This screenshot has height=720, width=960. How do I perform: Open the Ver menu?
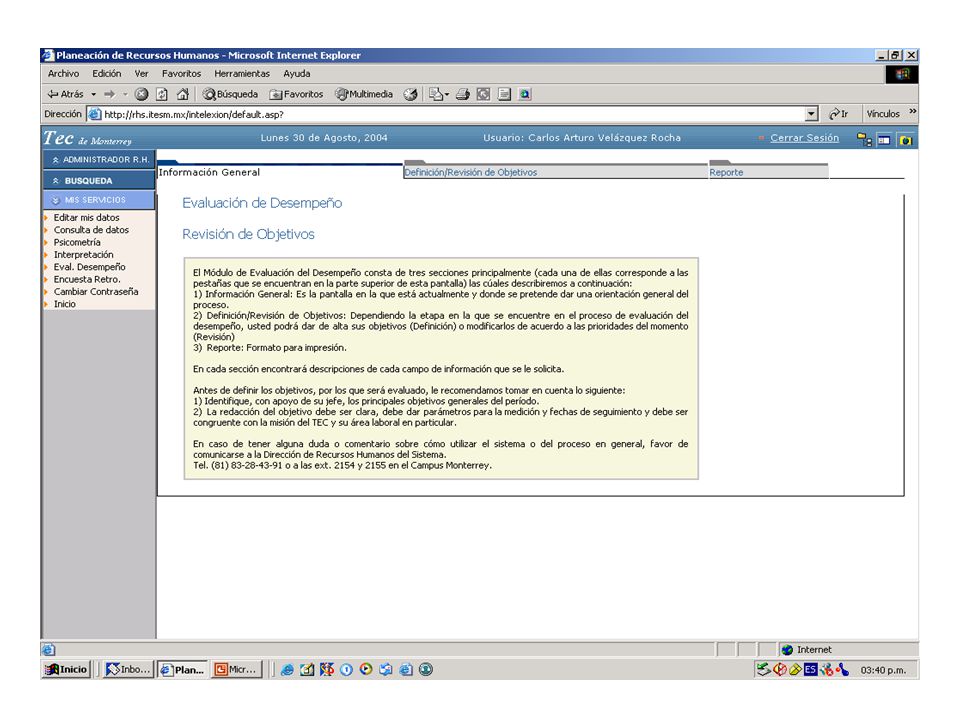pyautogui.click(x=141, y=73)
